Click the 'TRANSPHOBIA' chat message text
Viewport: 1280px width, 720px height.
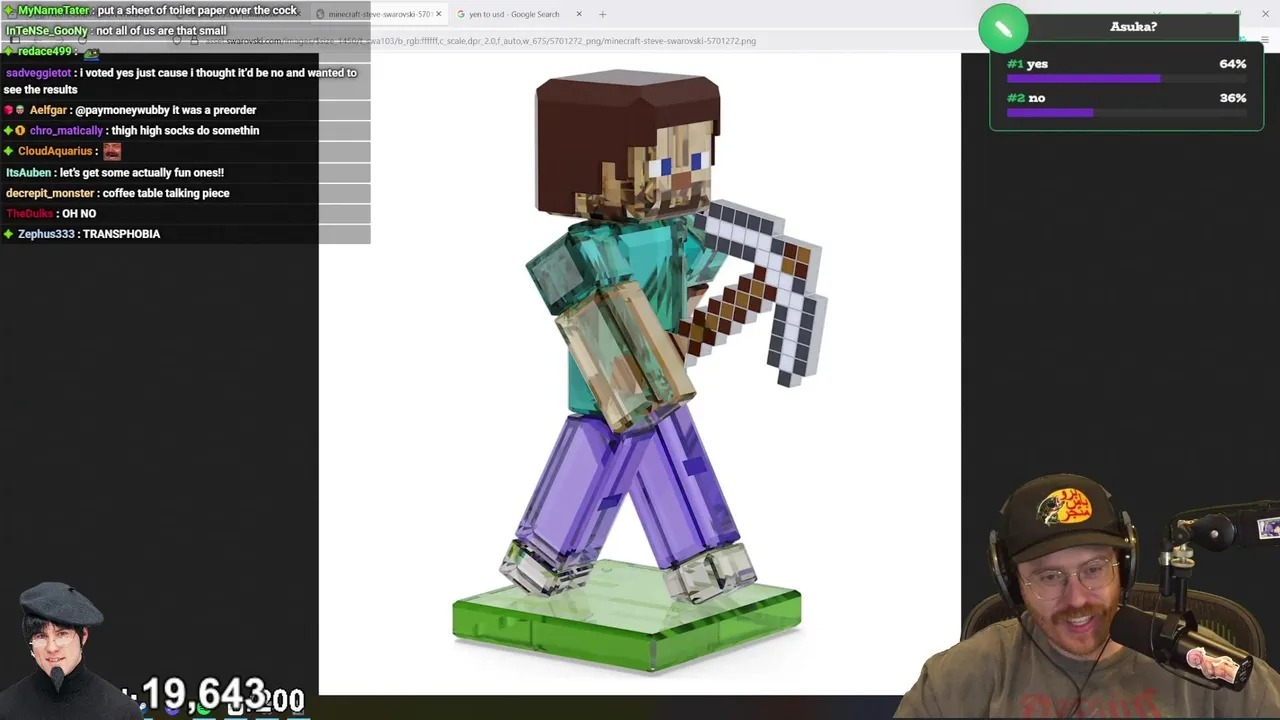click(121, 234)
